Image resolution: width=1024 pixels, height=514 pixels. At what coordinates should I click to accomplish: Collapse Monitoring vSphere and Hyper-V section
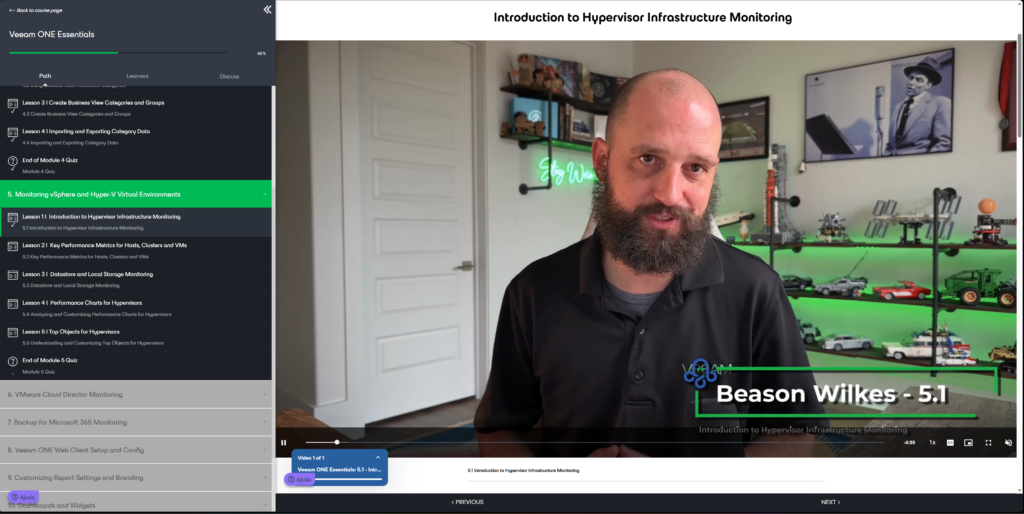tap(265, 194)
